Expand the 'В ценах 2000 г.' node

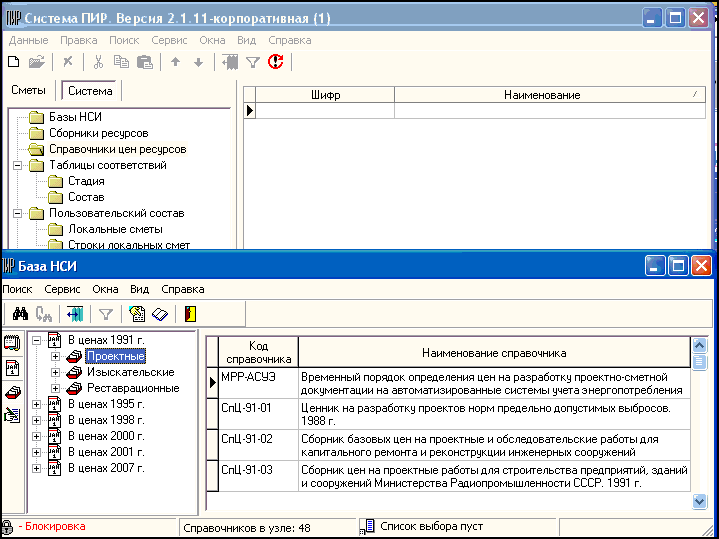(38, 436)
